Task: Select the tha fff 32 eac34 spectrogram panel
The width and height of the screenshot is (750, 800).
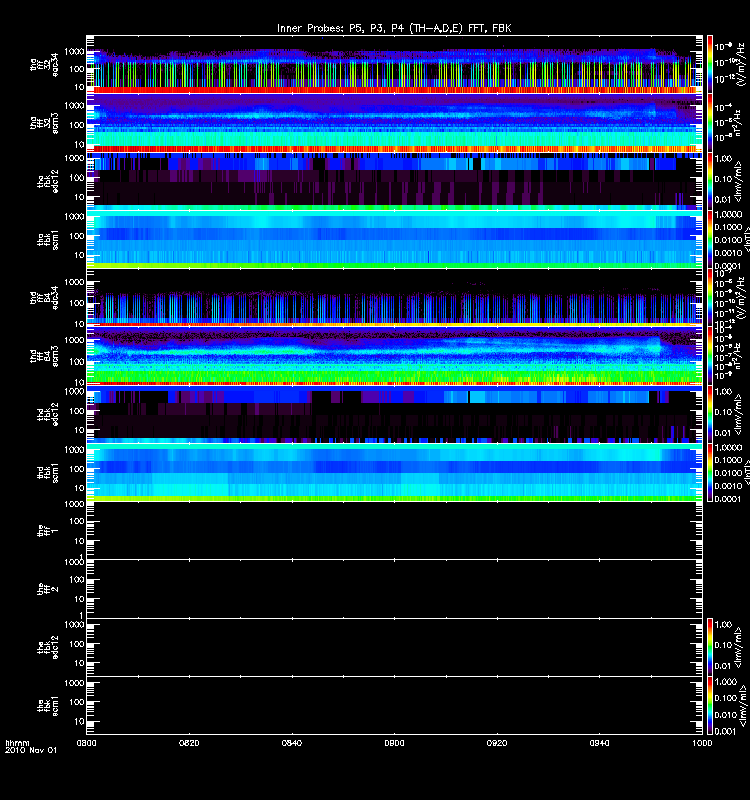Action: click(x=394, y=64)
